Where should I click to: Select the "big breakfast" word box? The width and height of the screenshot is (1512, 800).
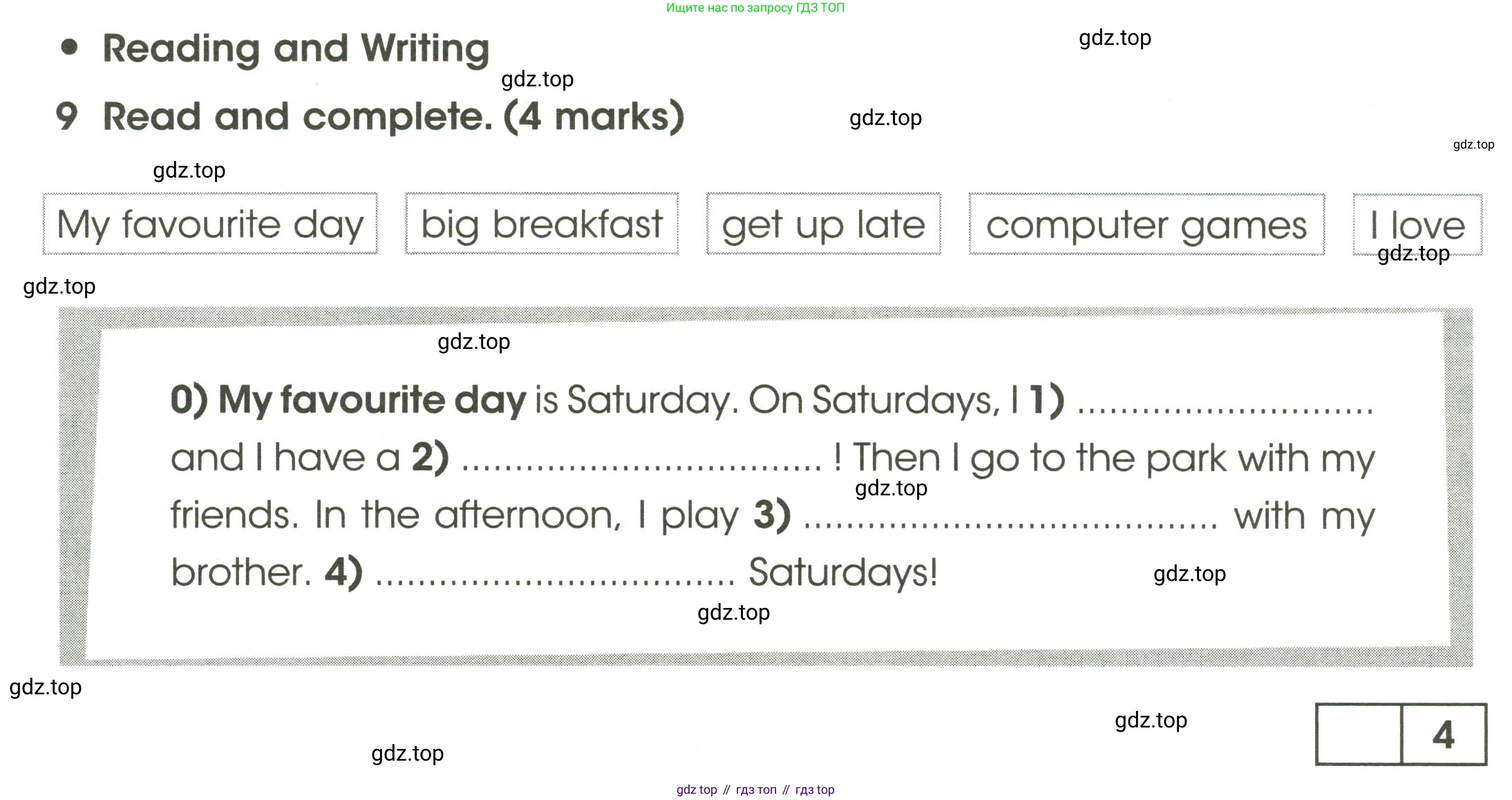click(x=542, y=225)
